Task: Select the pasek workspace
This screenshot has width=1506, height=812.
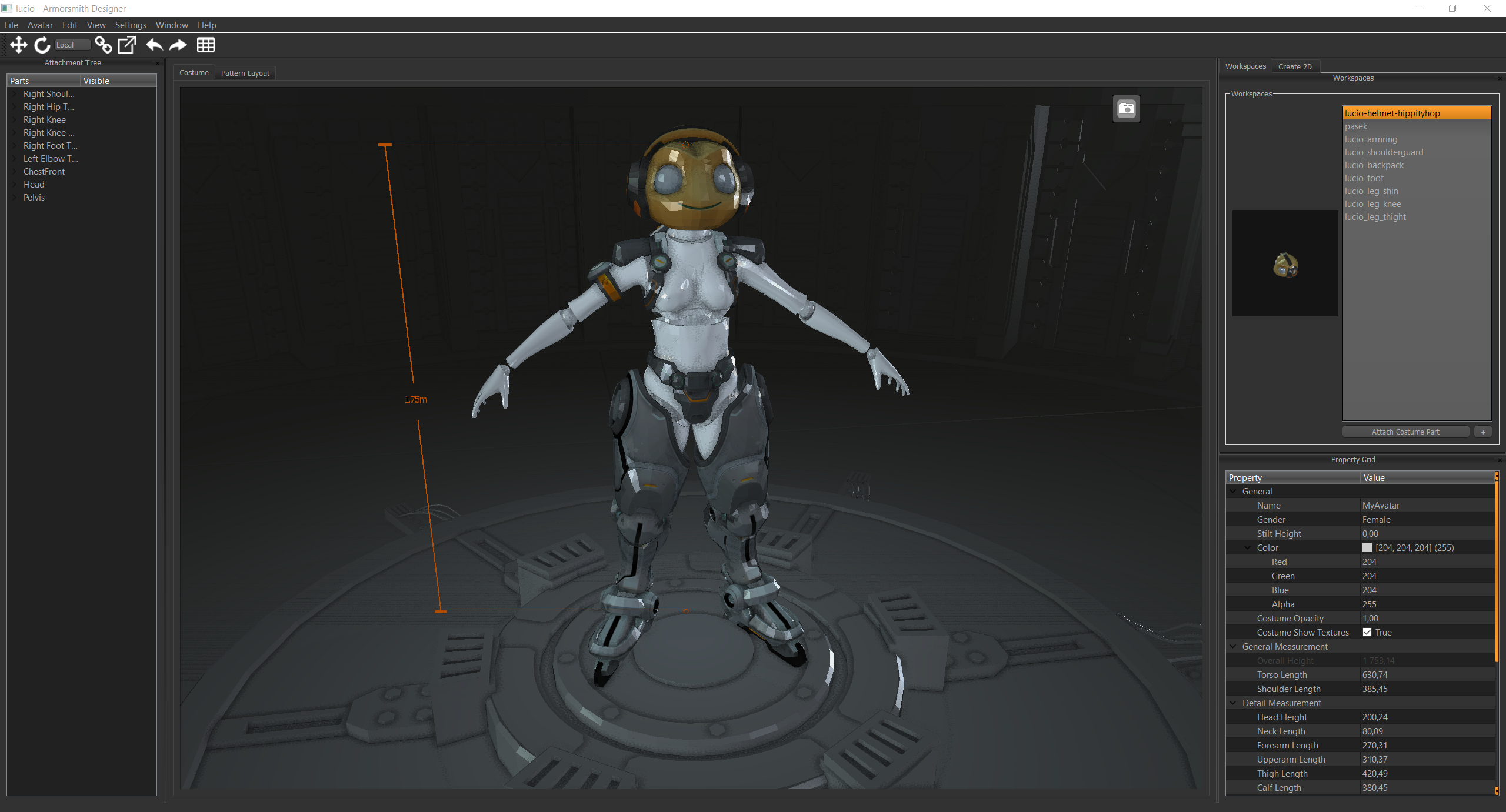Action: click(1417, 126)
